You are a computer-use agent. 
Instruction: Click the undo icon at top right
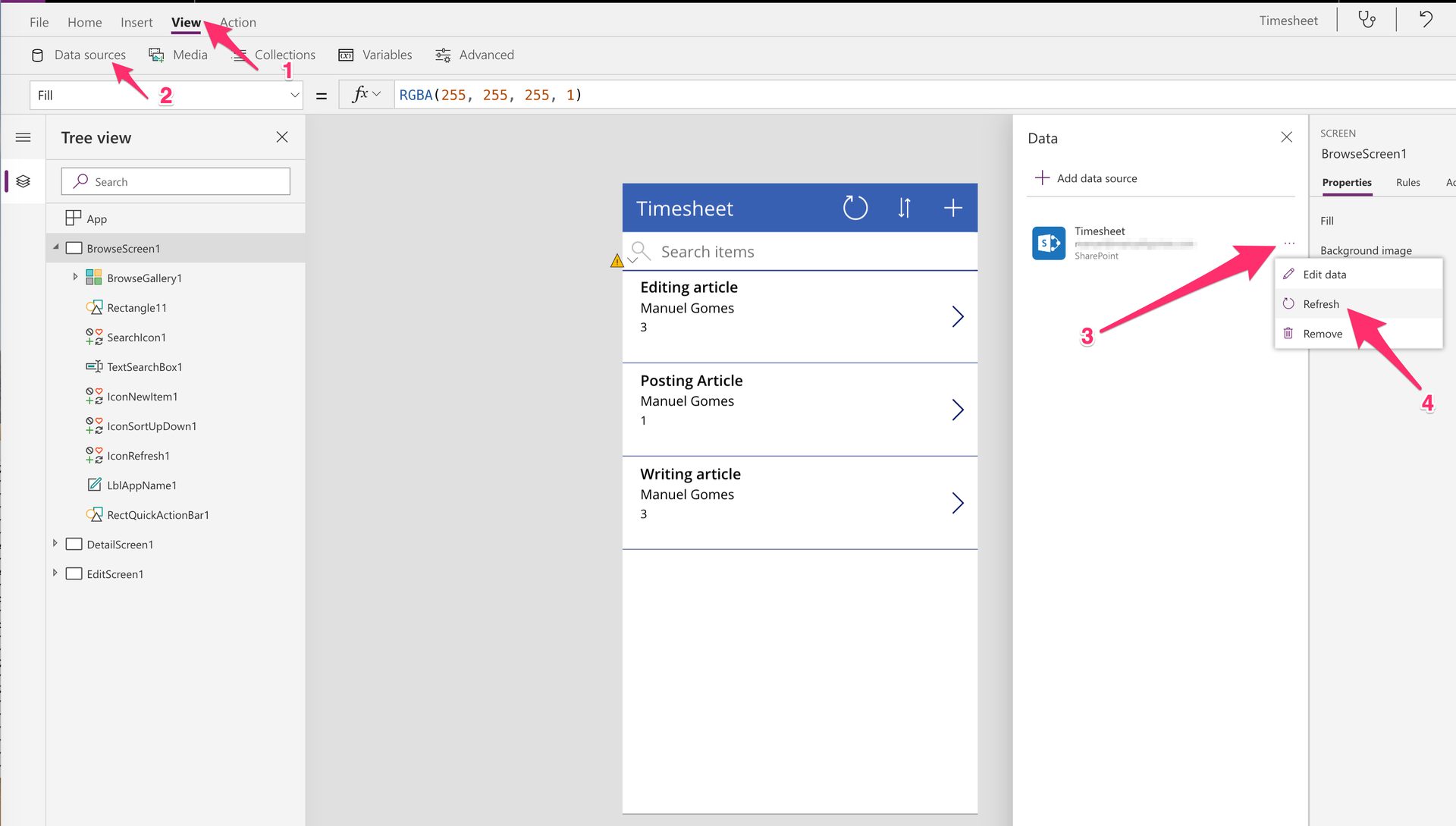pos(1425,19)
